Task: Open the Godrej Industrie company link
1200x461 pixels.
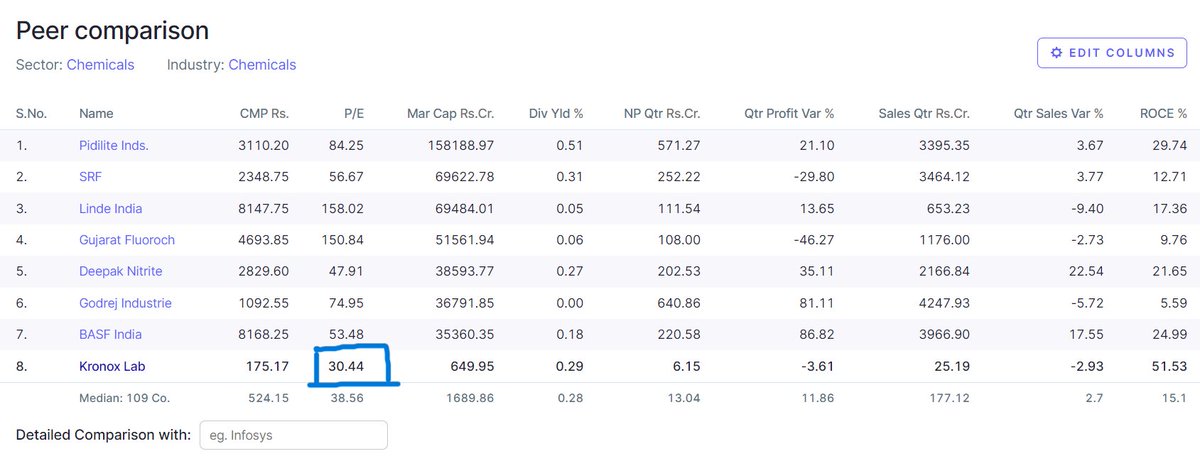Action: (125, 303)
